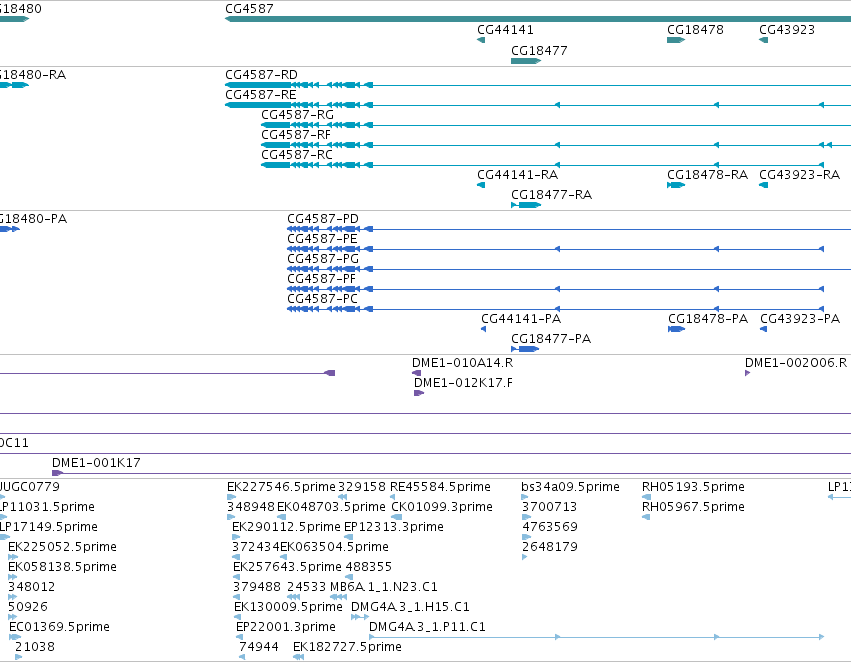Select the DMG4A.3_1.P11.C1 label
Image resolution: width=851 pixels, height=662 pixels.
(x=427, y=627)
